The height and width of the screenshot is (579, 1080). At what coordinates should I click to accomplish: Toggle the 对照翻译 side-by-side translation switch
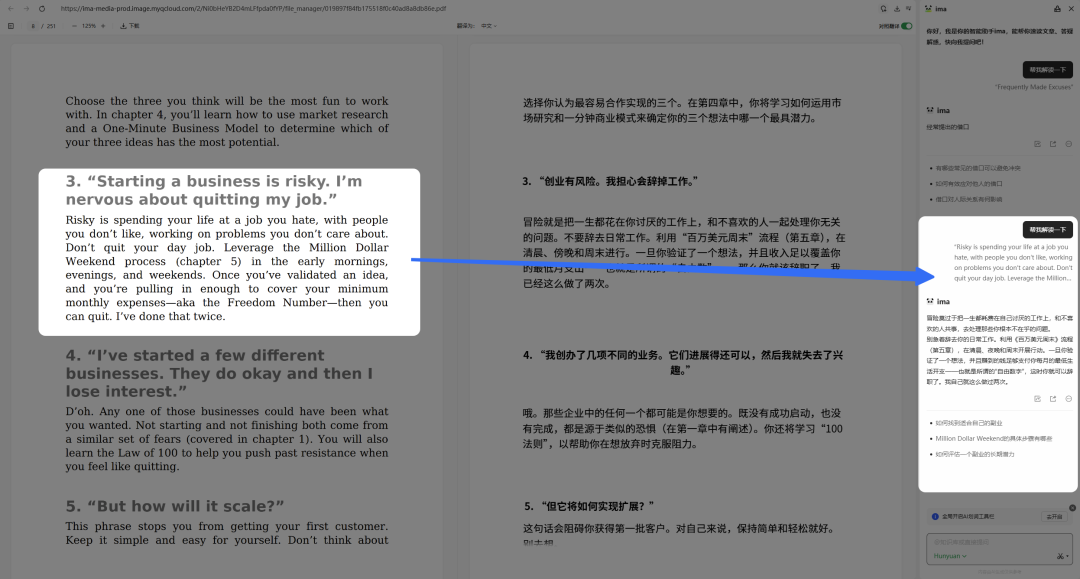(x=906, y=26)
